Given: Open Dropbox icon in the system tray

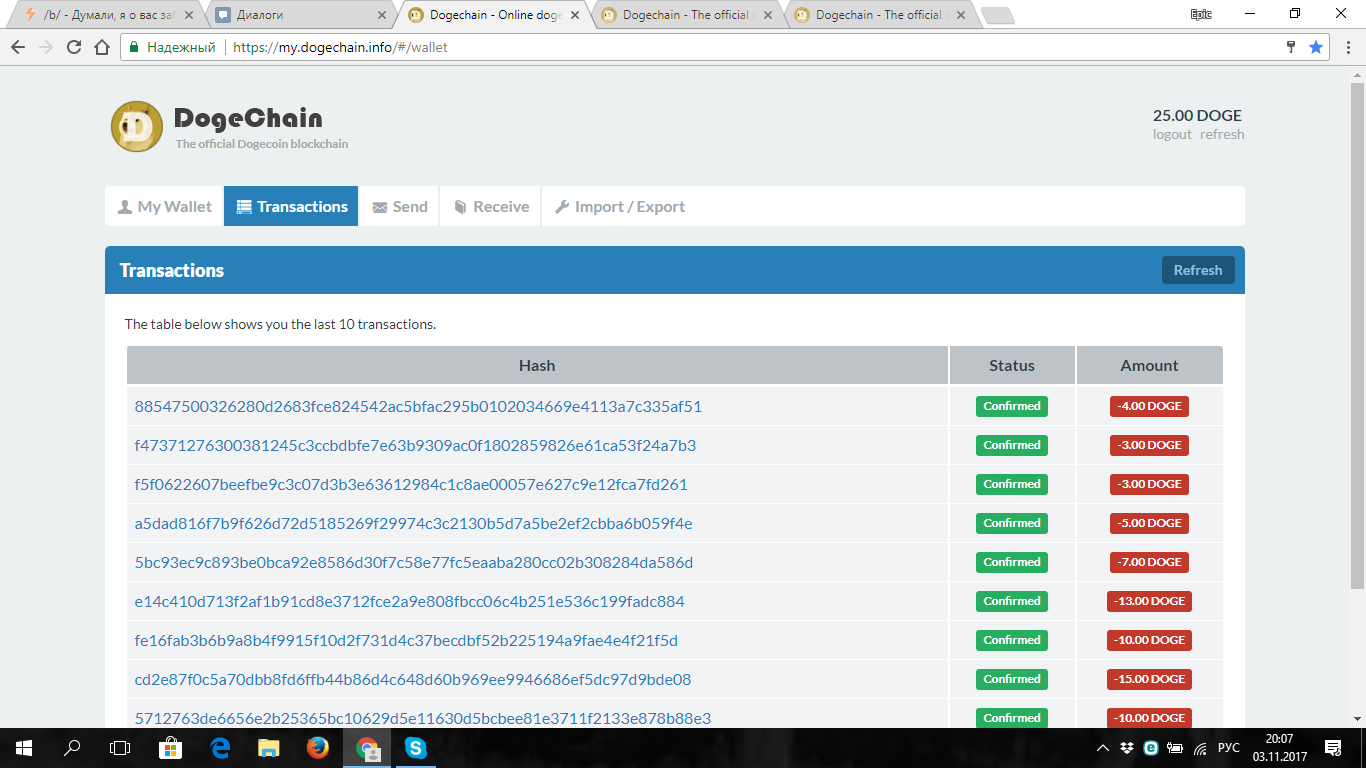Looking at the screenshot, I should pos(1127,748).
